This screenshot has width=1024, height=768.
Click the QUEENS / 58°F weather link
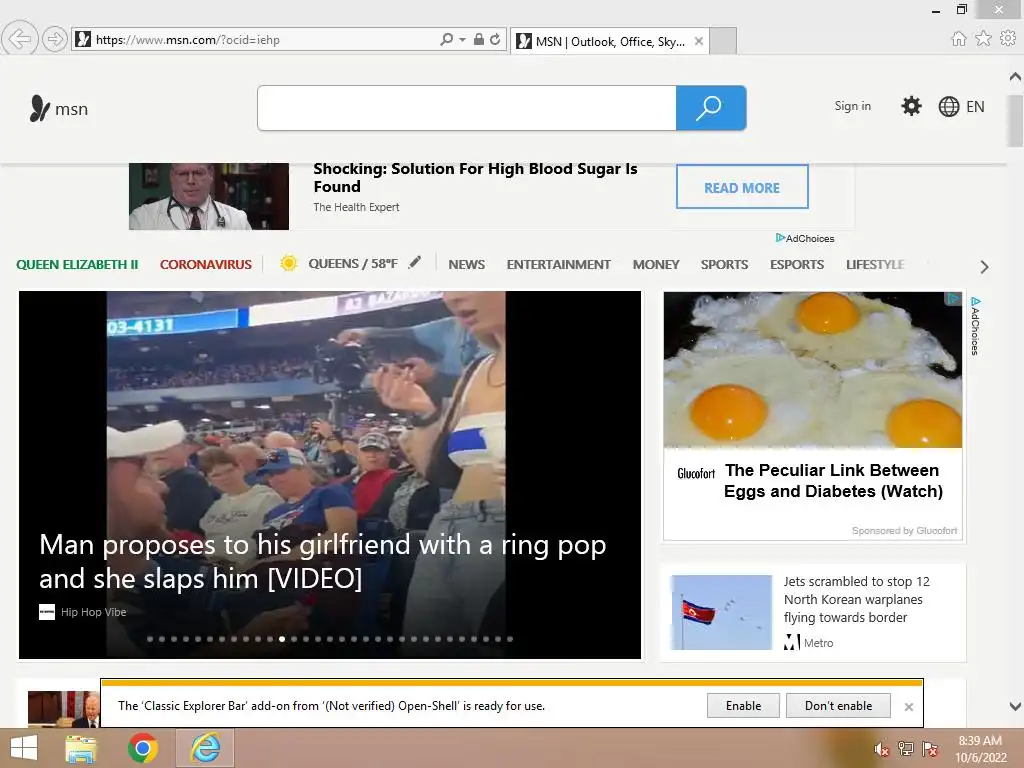353,264
